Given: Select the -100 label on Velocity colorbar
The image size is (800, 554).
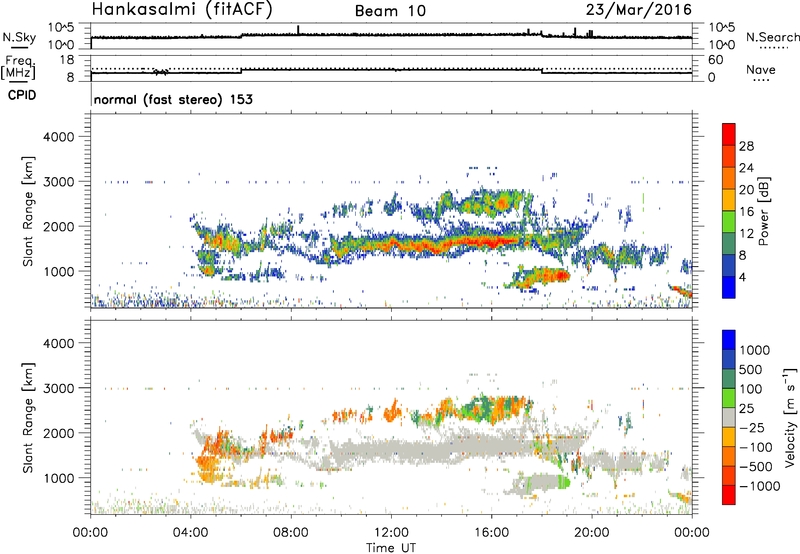Looking at the screenshot, I should pyautogui.click(x=756, y=447).
